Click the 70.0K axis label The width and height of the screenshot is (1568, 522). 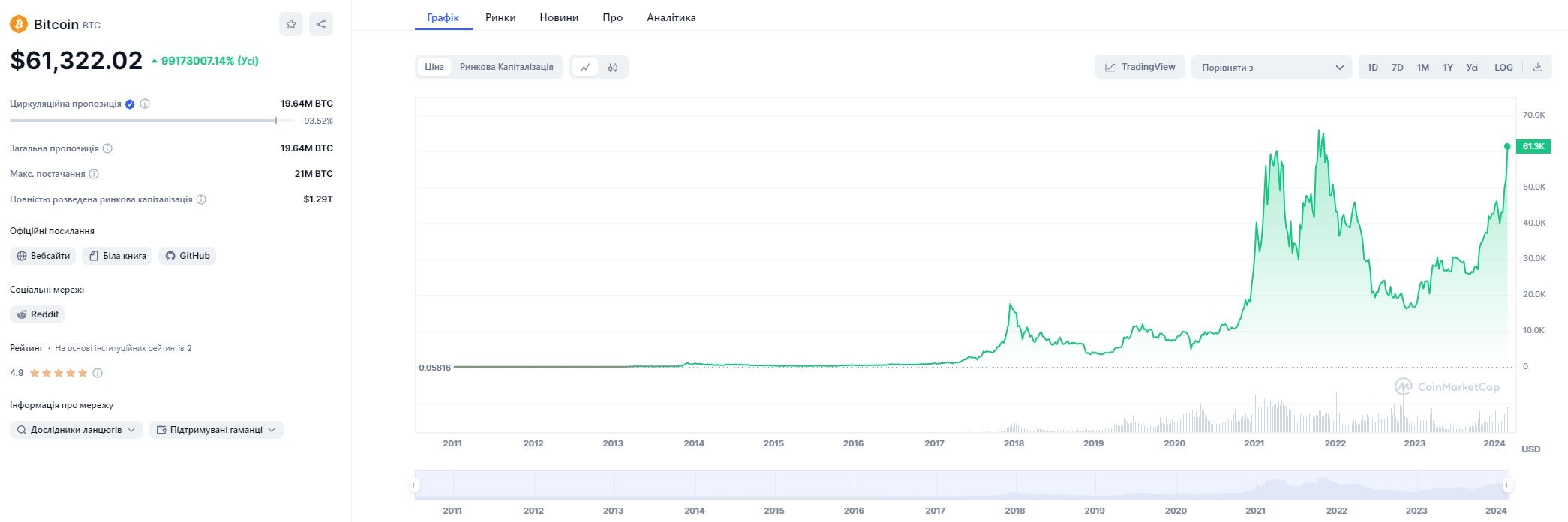tap(1533, 115)
